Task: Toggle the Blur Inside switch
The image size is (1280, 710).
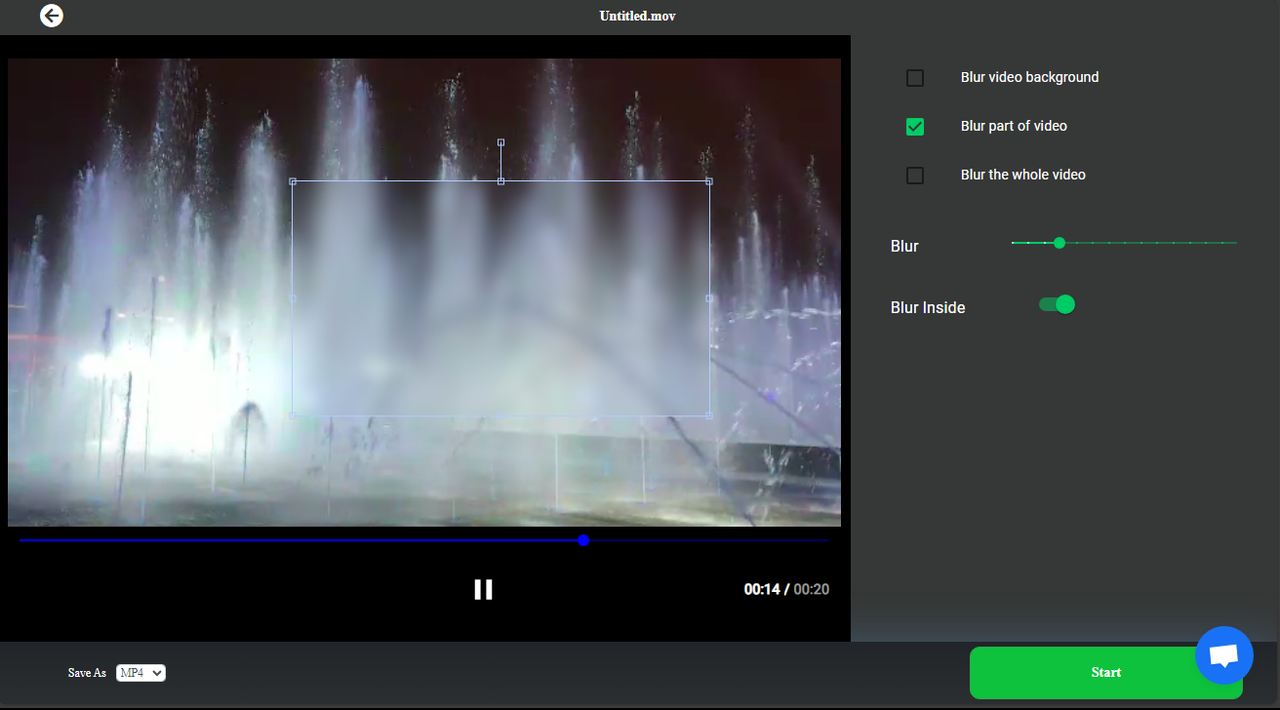Action: tap(1057, 304)
